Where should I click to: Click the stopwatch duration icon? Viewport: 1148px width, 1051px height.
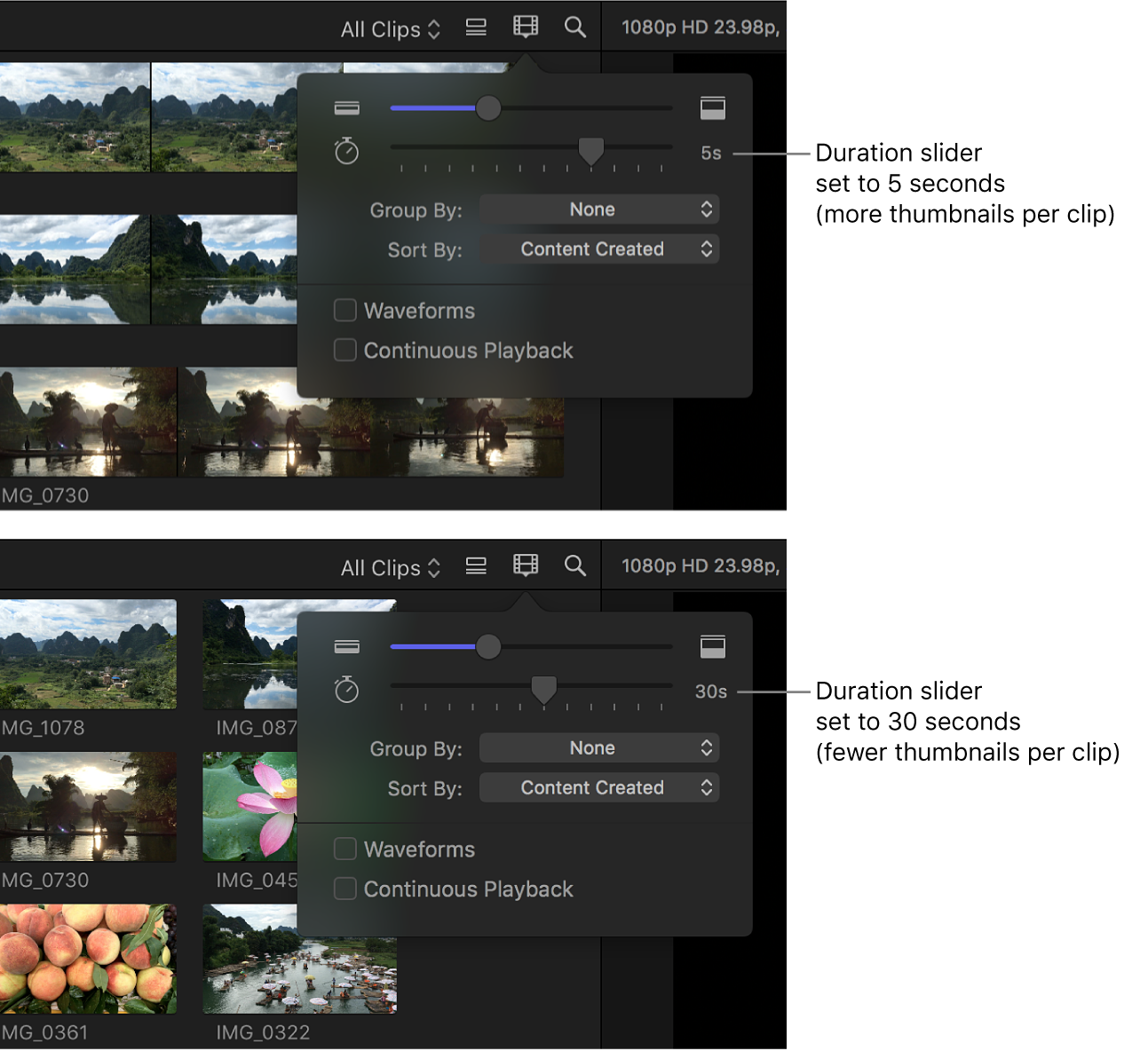pos(346,151)
